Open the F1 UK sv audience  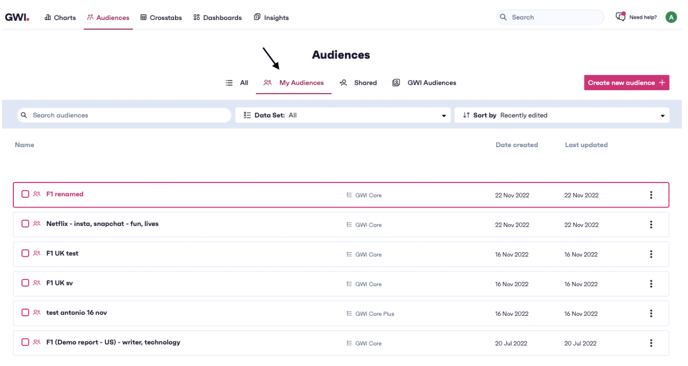pos(60,283)
